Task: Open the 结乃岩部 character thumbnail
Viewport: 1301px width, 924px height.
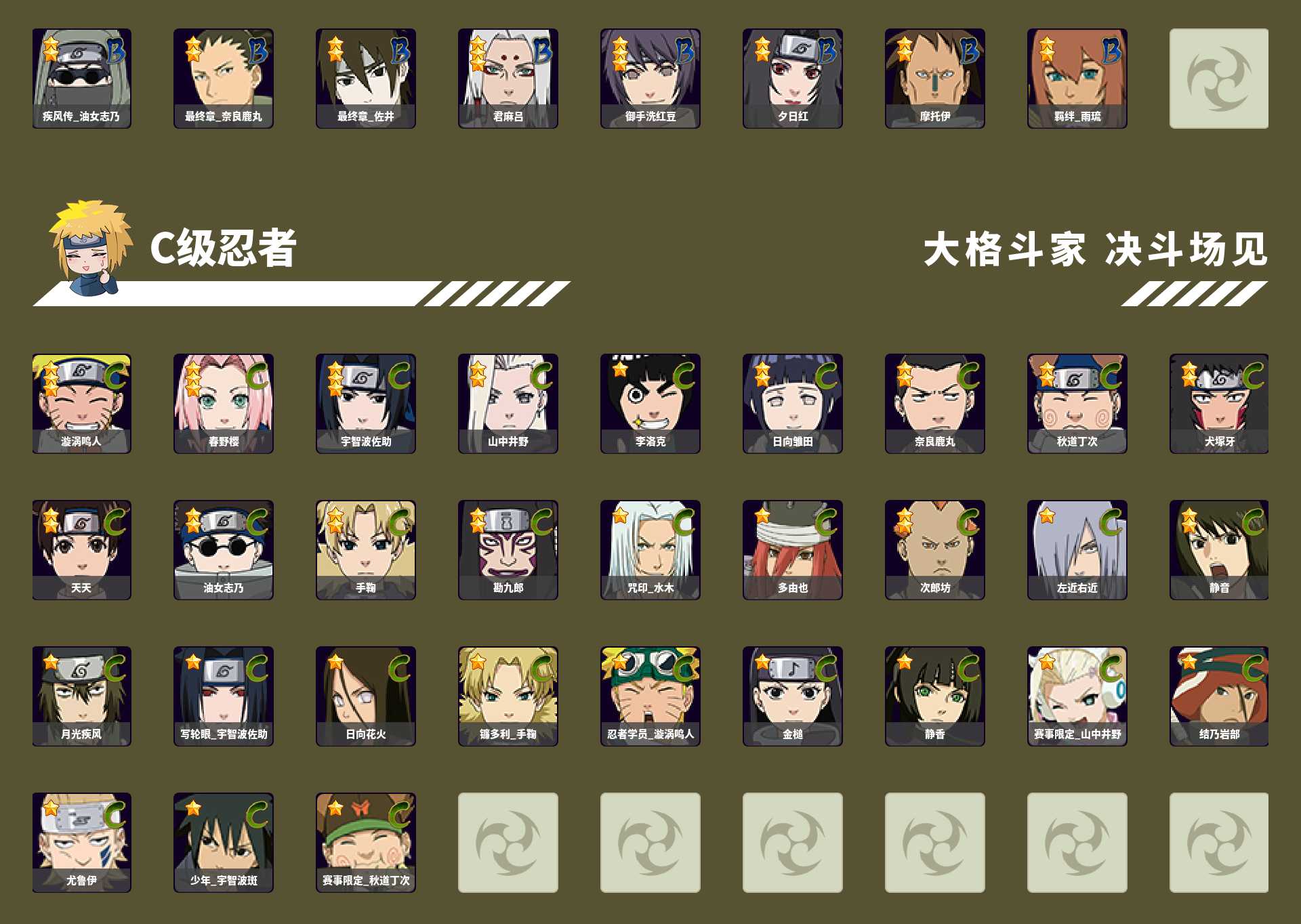Action: (1219, 696)
